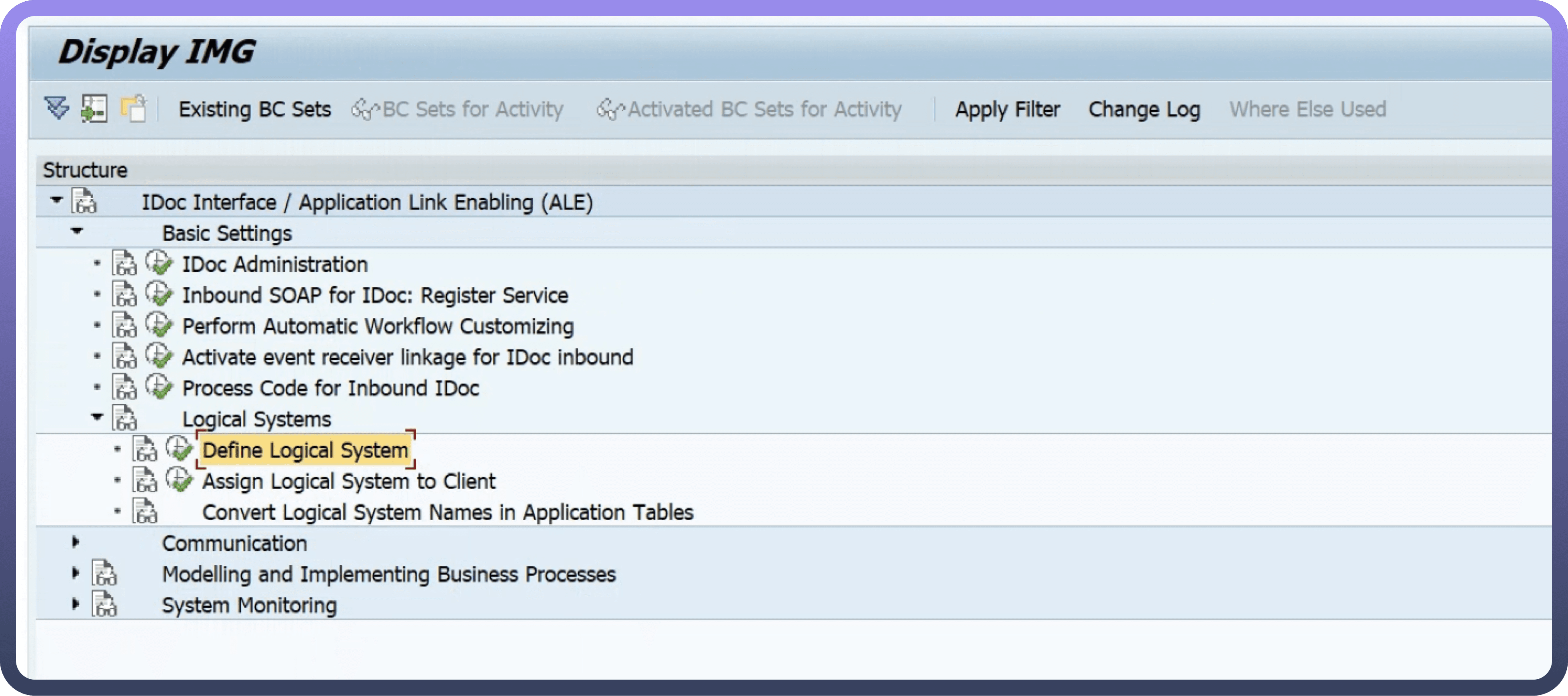
Task: Expand Modelling and Implementing Business Processes
Action: (x=76, y=573)
